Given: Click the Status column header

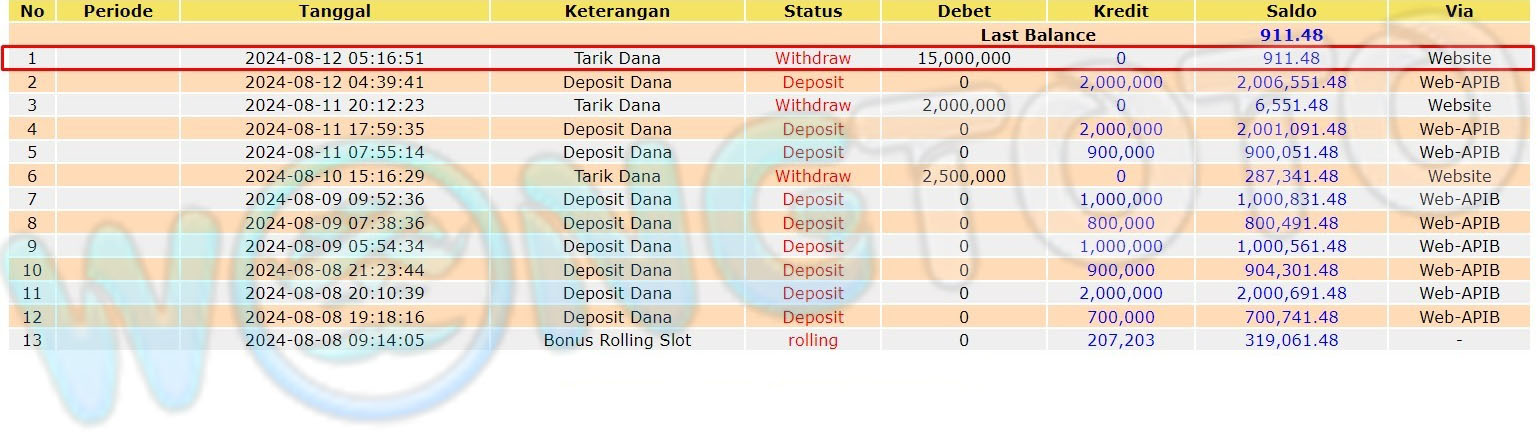Looking at the screenshot, I should coord(813,11).
